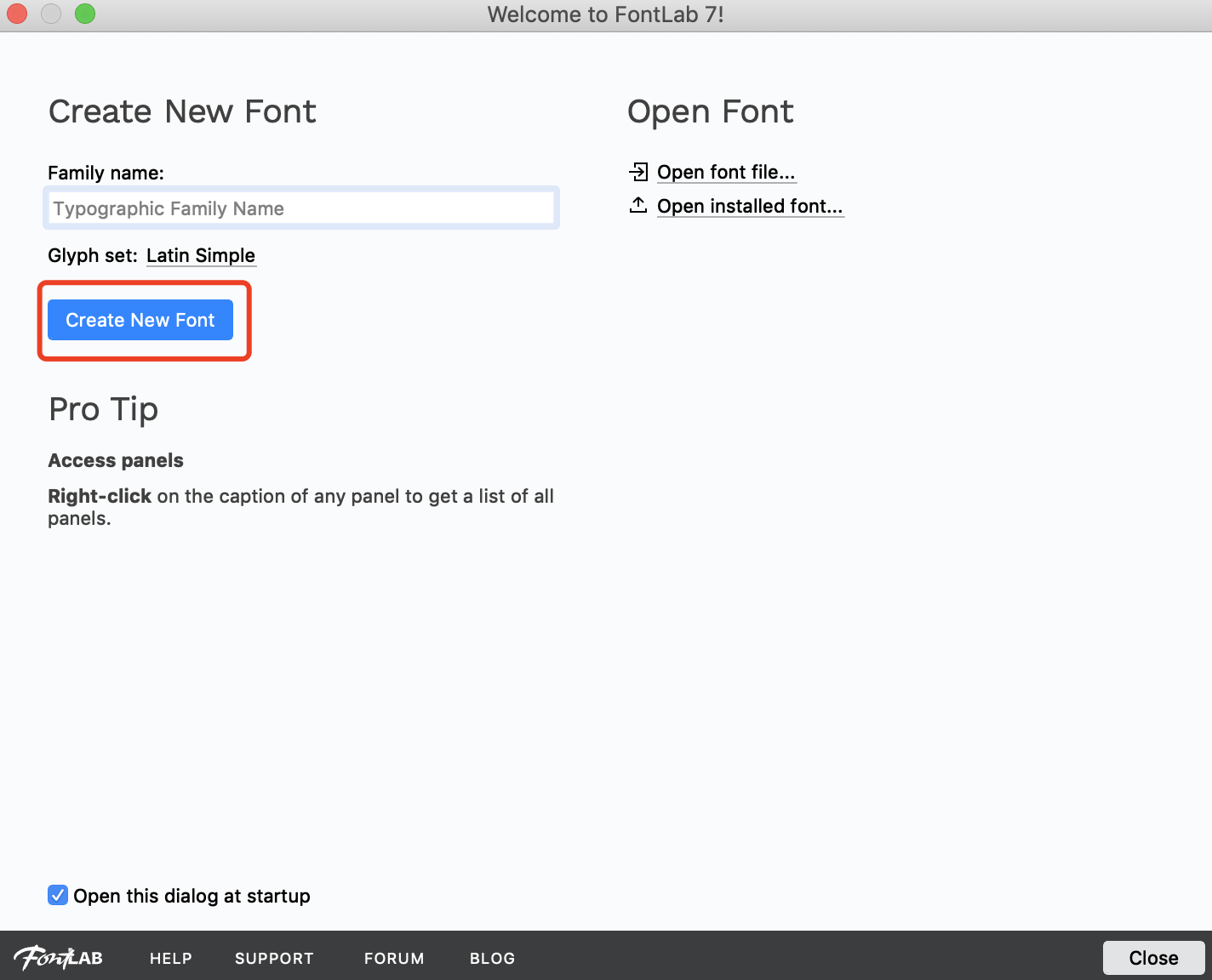The height and width of the screenshot is (980, 1212).
Task: Select the Open font file... link
Action: [726, 173]
